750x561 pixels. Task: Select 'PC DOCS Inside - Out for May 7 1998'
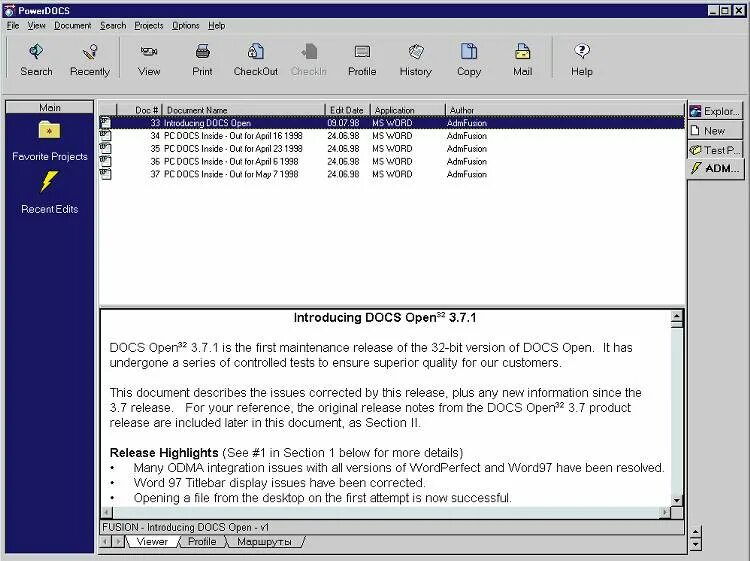pyautogui.click(x=231, y=174)
